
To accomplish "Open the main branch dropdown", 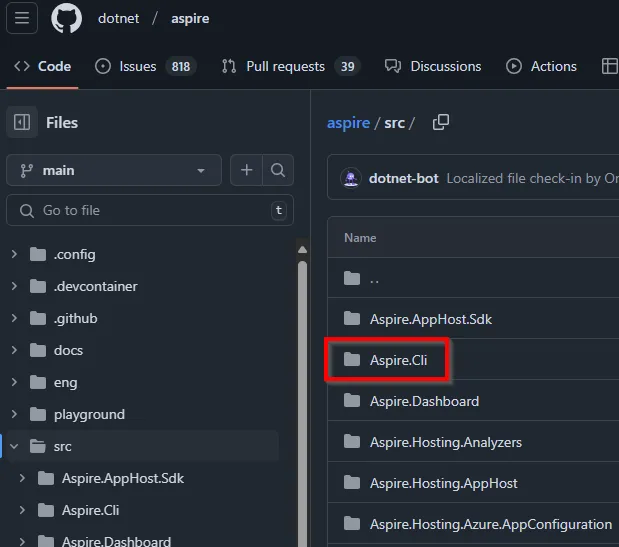I will coord(113,170).
